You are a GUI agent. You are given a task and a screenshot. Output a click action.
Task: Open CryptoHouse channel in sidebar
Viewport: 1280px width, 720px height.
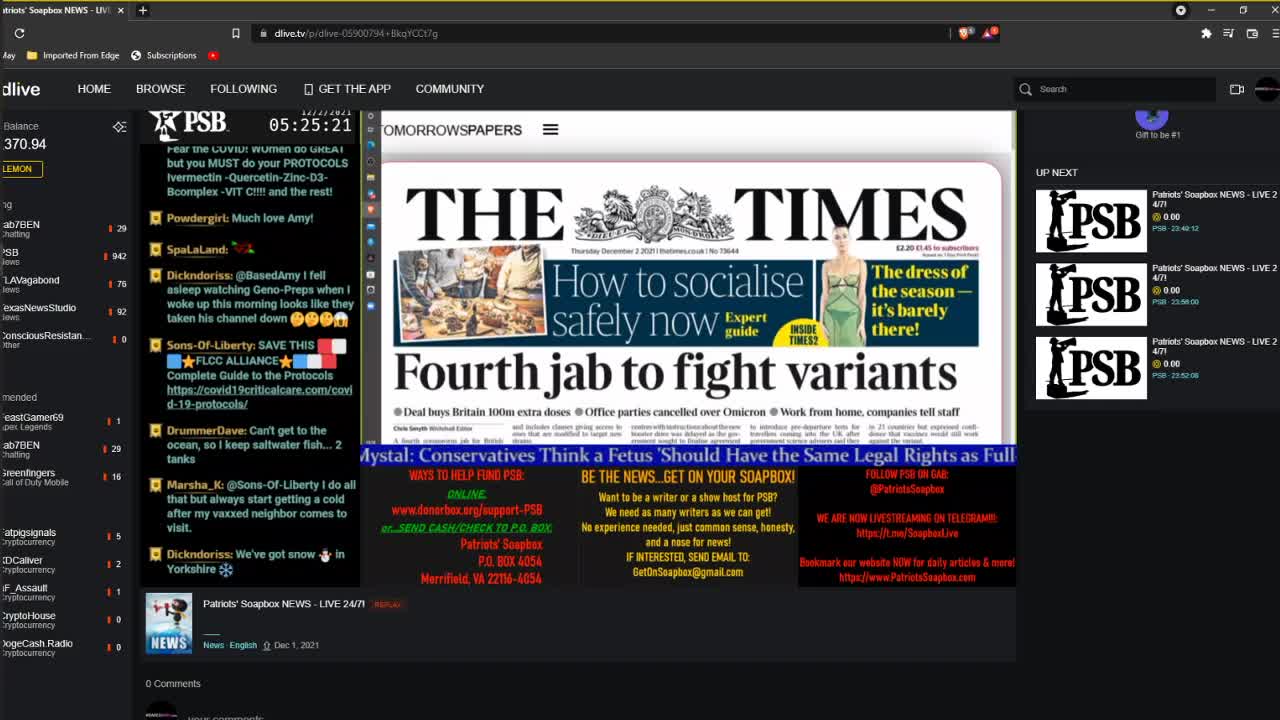[64, 619]
